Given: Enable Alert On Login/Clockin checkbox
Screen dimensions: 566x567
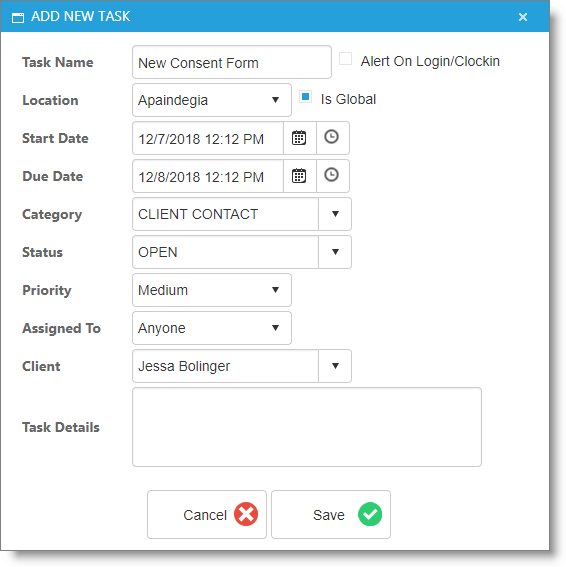Looking at the screenshot, I should (345, 59).
